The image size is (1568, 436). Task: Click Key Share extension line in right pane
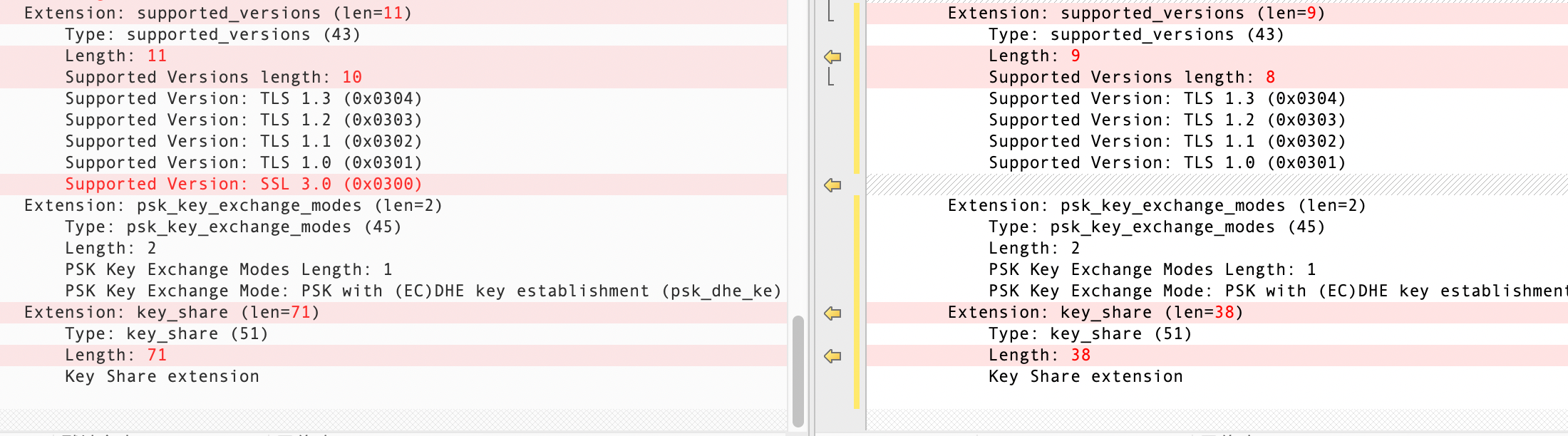[x=1085, y=377]
